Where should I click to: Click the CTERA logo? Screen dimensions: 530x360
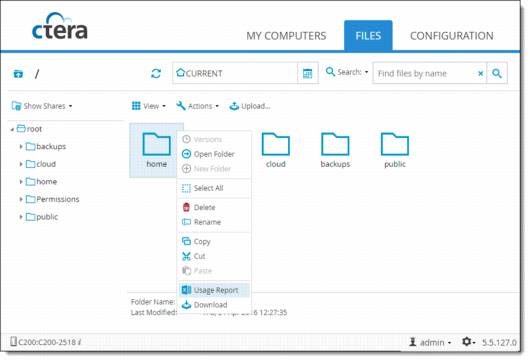coord(60,26)
